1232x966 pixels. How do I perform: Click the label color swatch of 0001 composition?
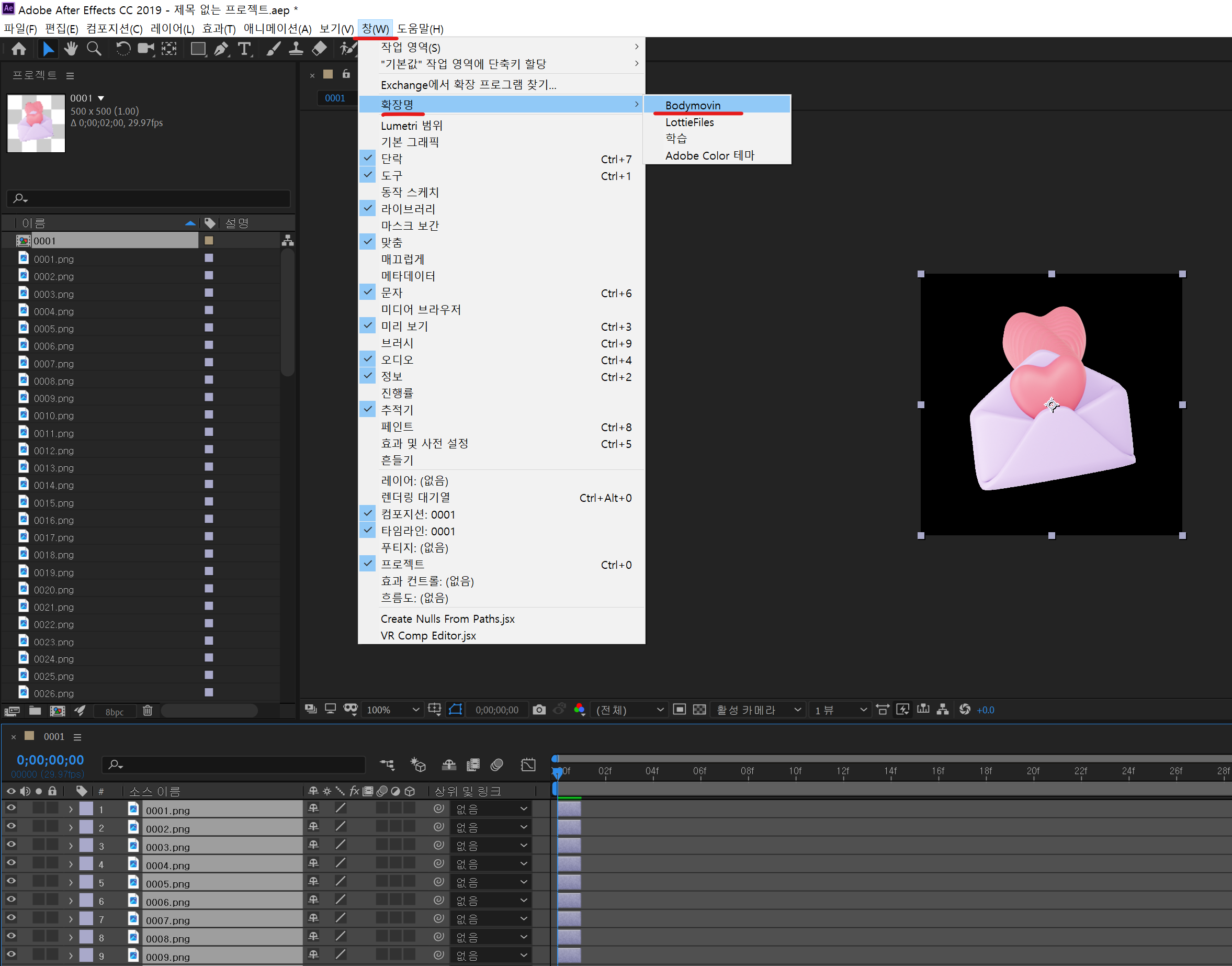[x=209, y=240]
